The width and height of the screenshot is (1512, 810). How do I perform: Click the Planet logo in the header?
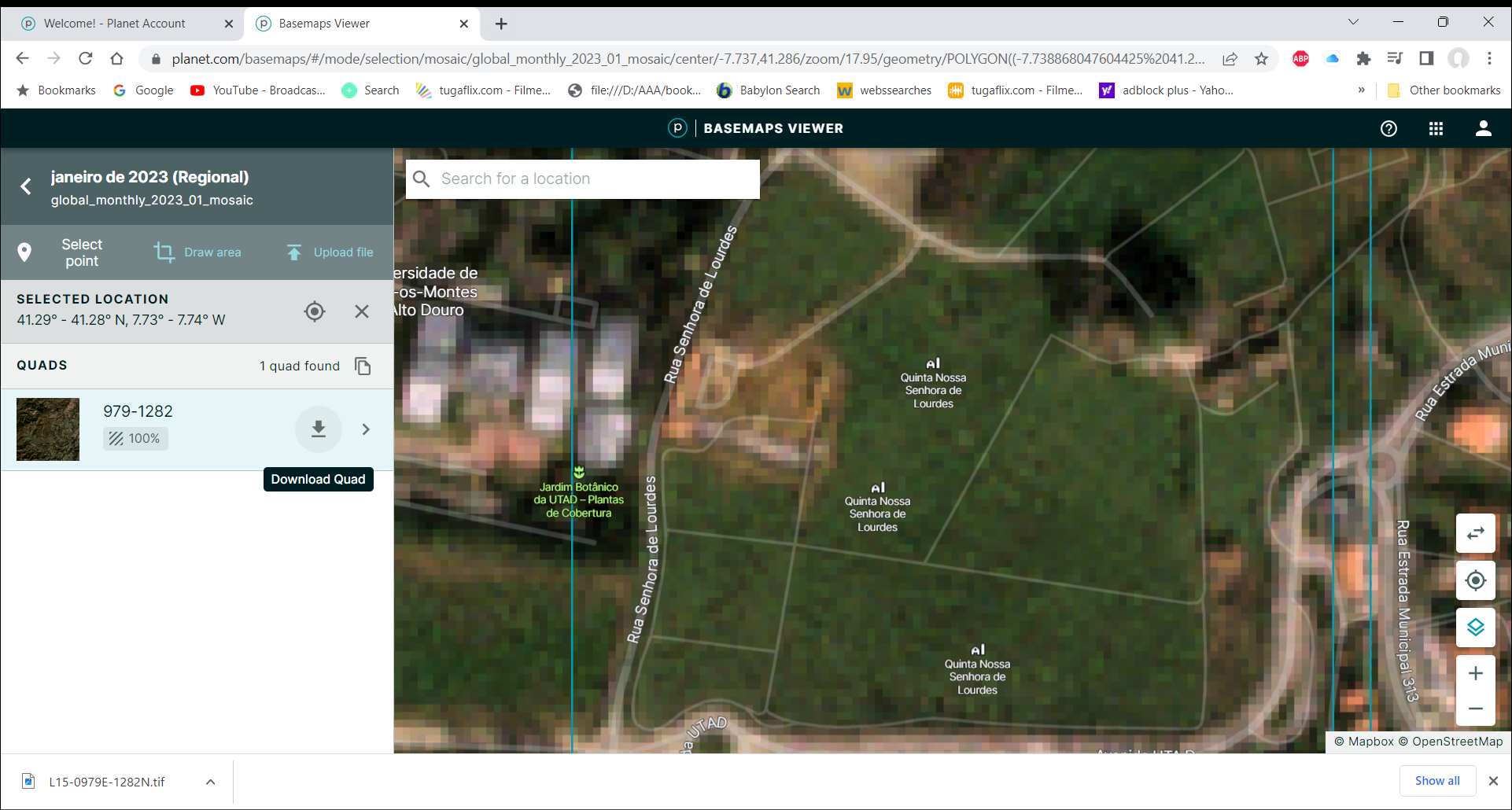(677, 128)
